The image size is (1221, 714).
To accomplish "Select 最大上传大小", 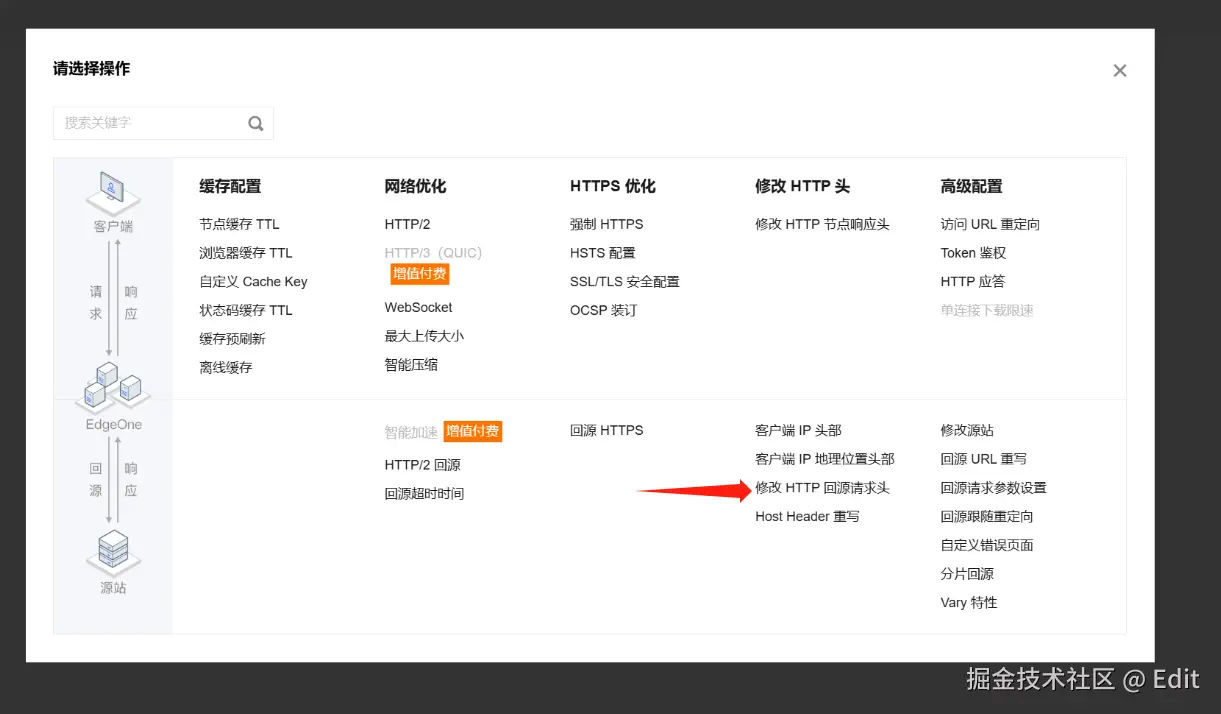I will [424, 336].
